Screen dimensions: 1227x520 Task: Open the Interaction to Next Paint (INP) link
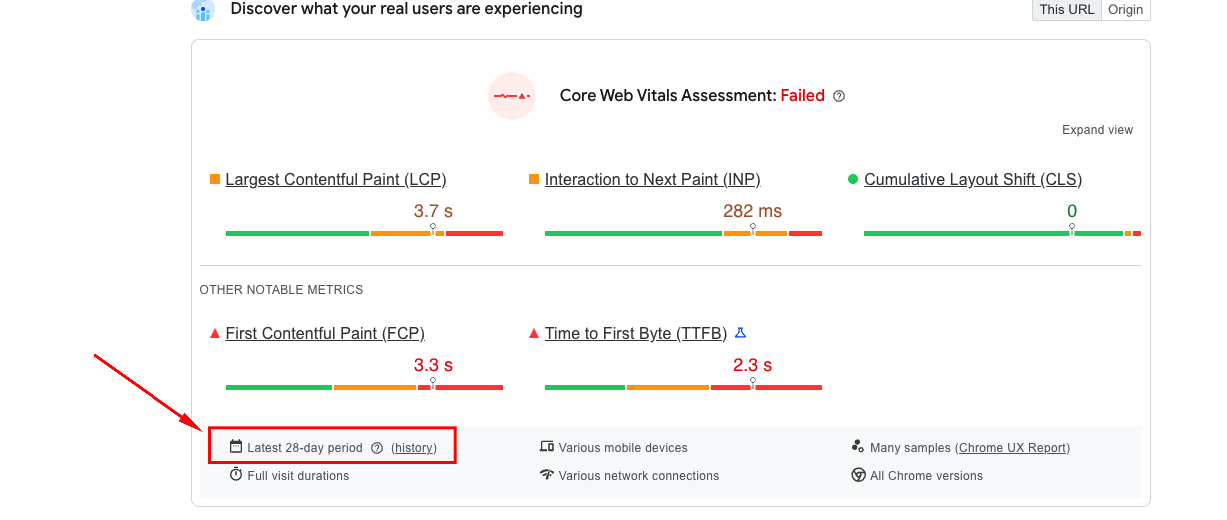tap(652, 180)
